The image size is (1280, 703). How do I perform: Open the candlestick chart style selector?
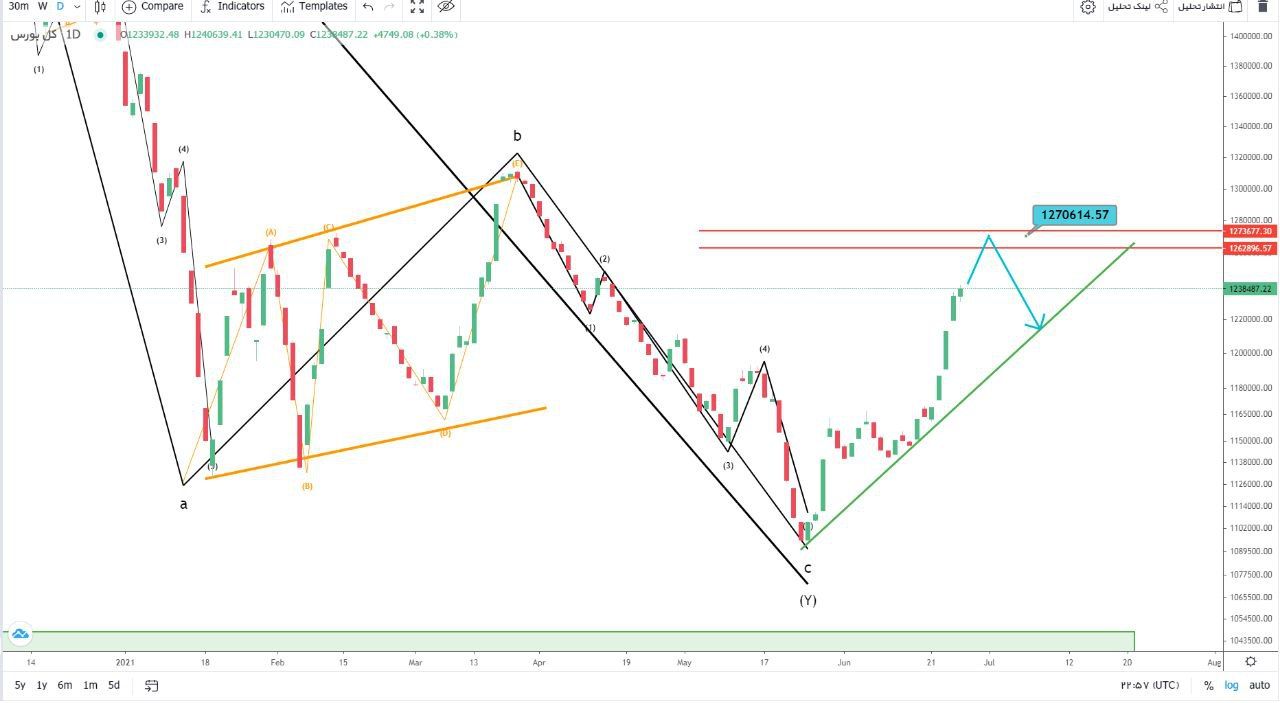(100, 7)
